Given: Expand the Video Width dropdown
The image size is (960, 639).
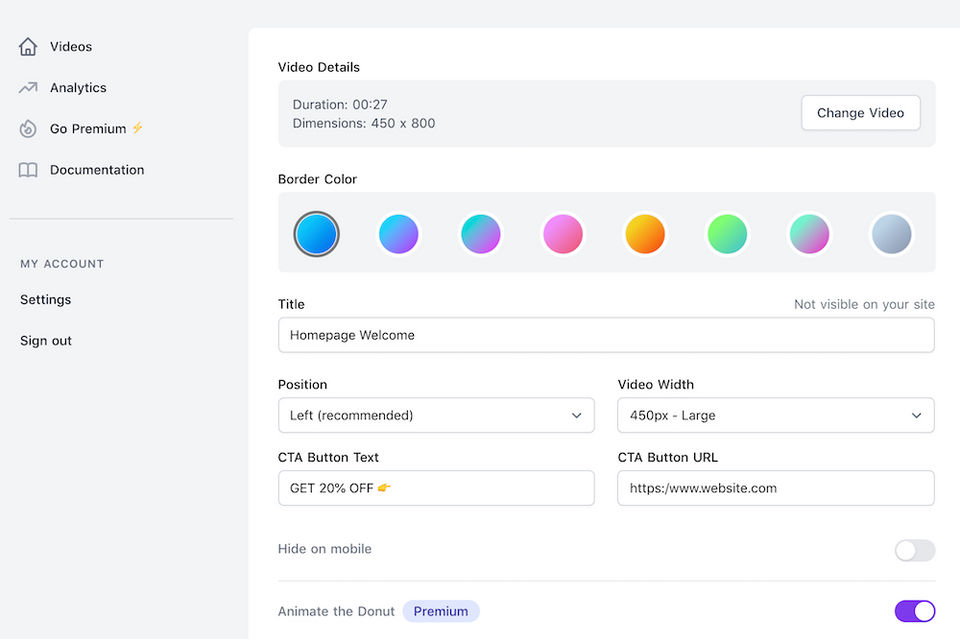Looking at the screenshot, I should point(776,415).
